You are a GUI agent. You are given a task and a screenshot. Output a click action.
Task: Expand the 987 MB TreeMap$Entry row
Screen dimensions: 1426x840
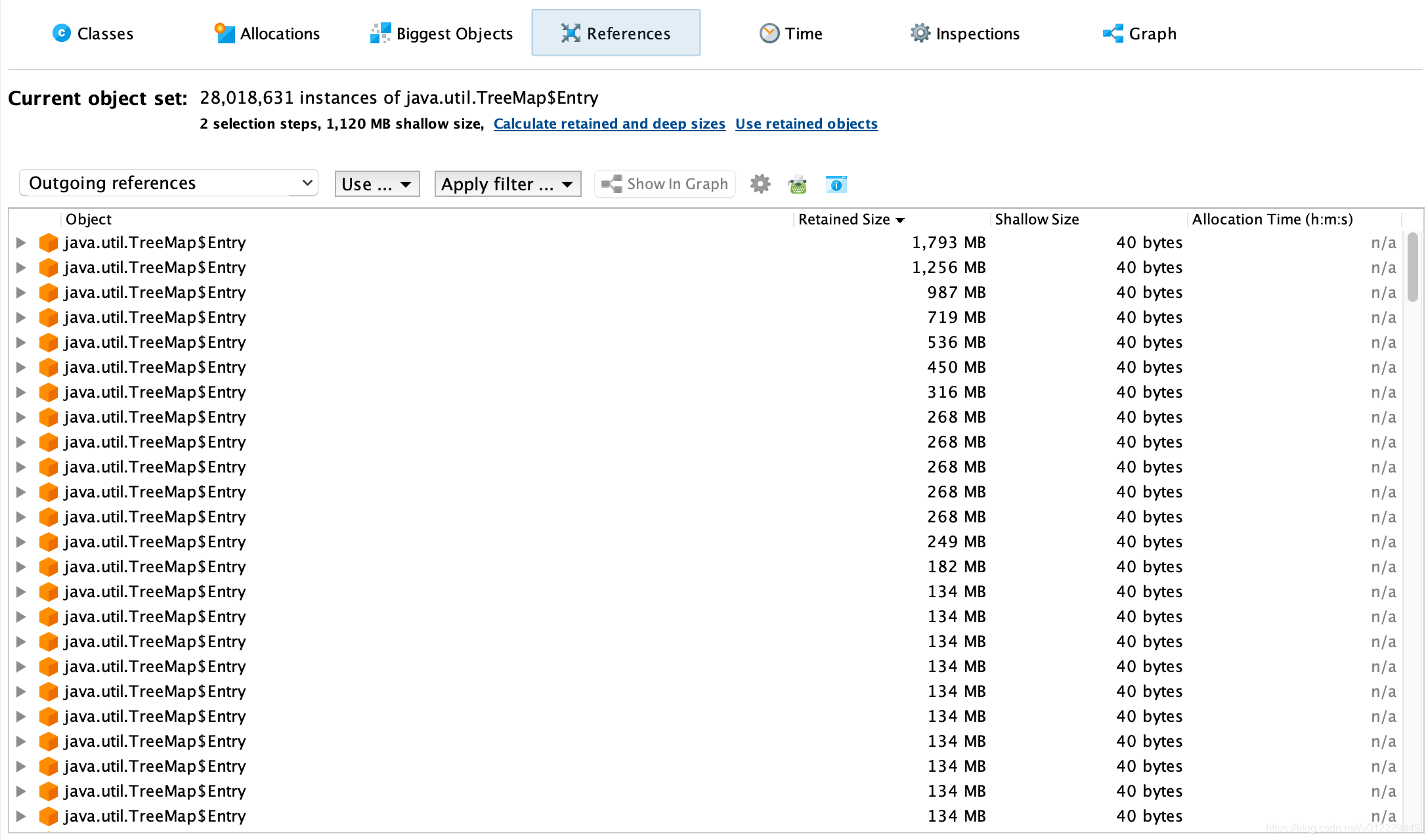(x=21, y=293)
